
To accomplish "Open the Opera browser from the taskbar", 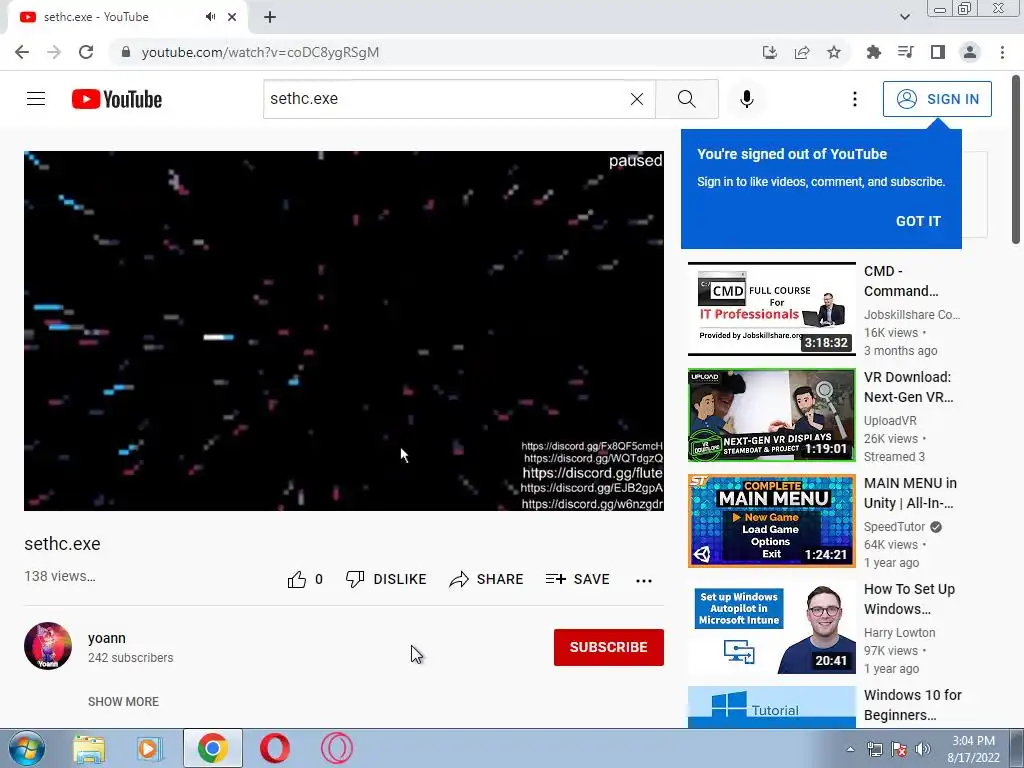I will pyautogui.click(x=275, y=748).
